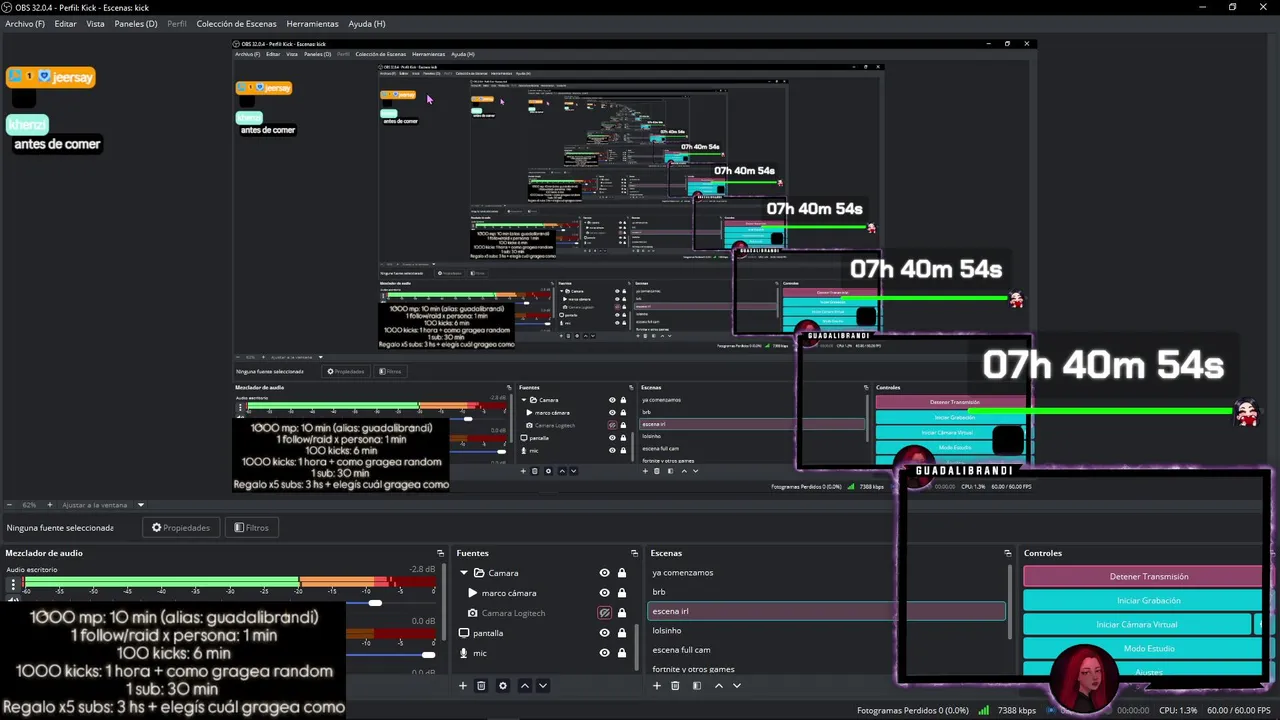
Task: Collapse the Camara group arrow
Action: tap(464, 573)
